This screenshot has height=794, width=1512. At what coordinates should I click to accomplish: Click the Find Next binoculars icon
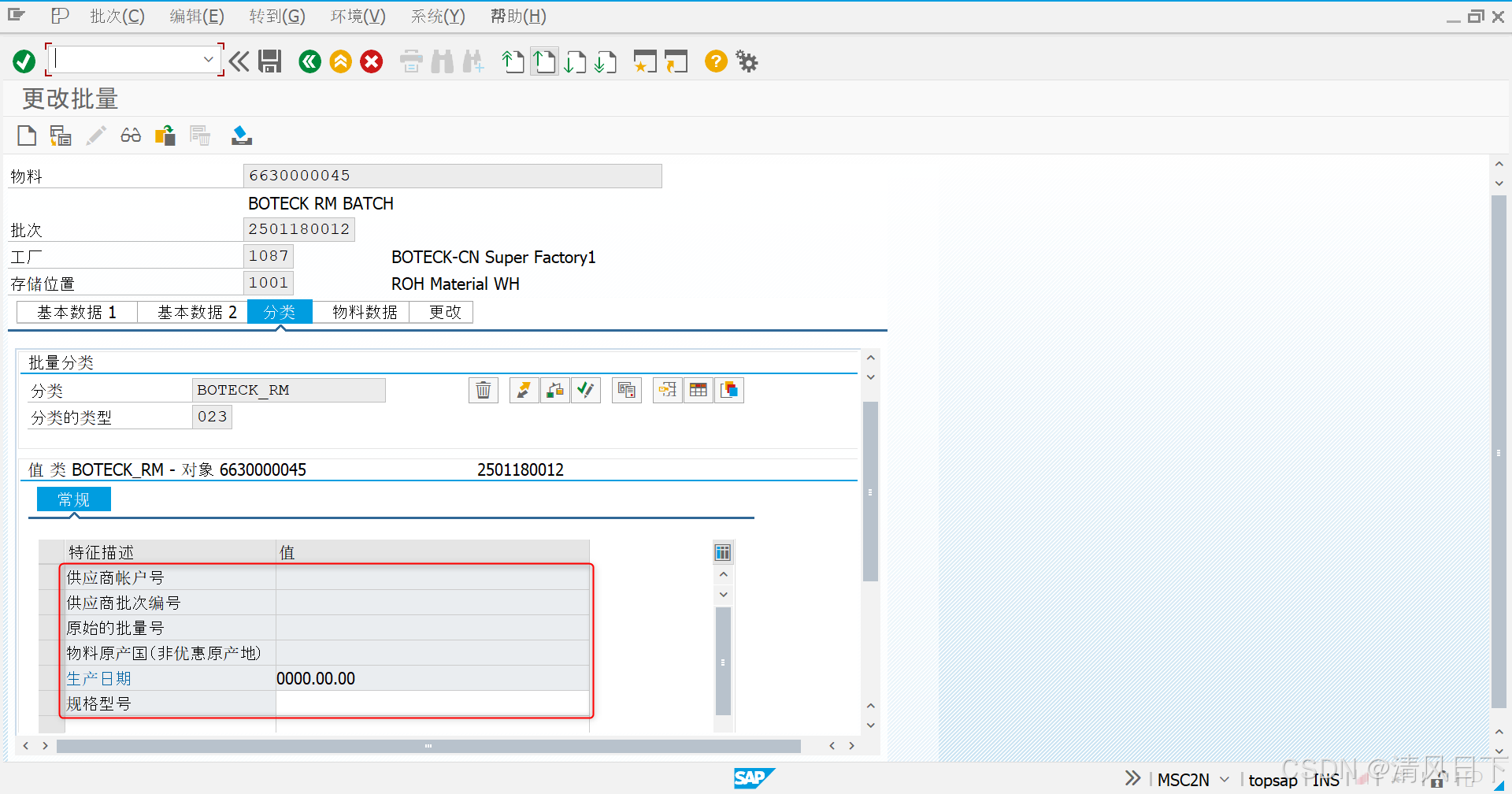473,61
